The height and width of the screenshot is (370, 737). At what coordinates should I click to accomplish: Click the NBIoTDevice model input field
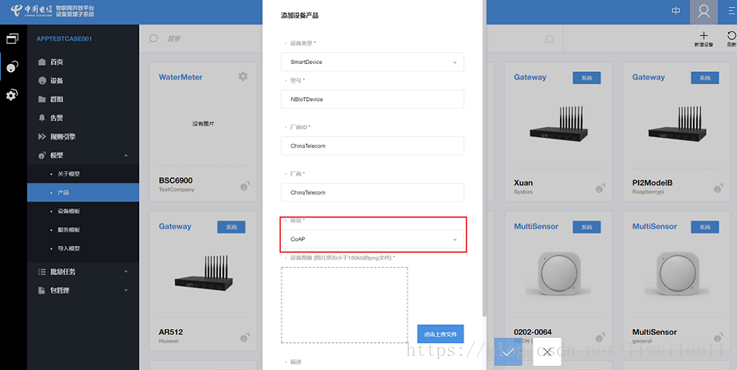pos(372,99)
